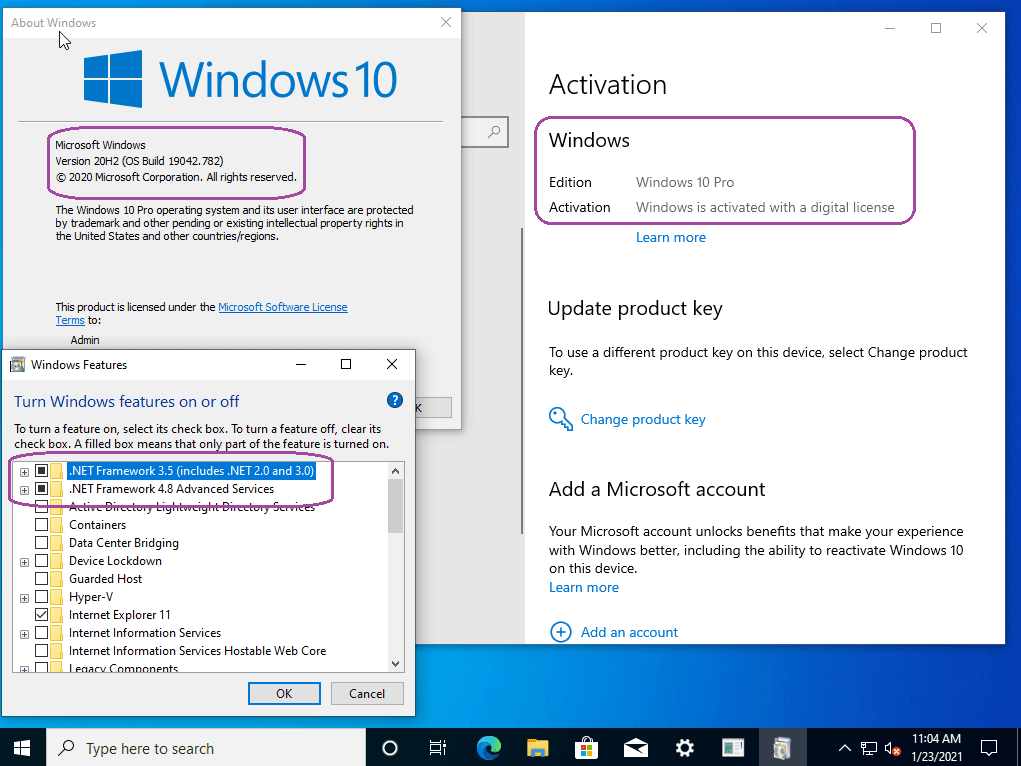
Task: Click the Guarded Host folder icon
Action: [57, 578]
